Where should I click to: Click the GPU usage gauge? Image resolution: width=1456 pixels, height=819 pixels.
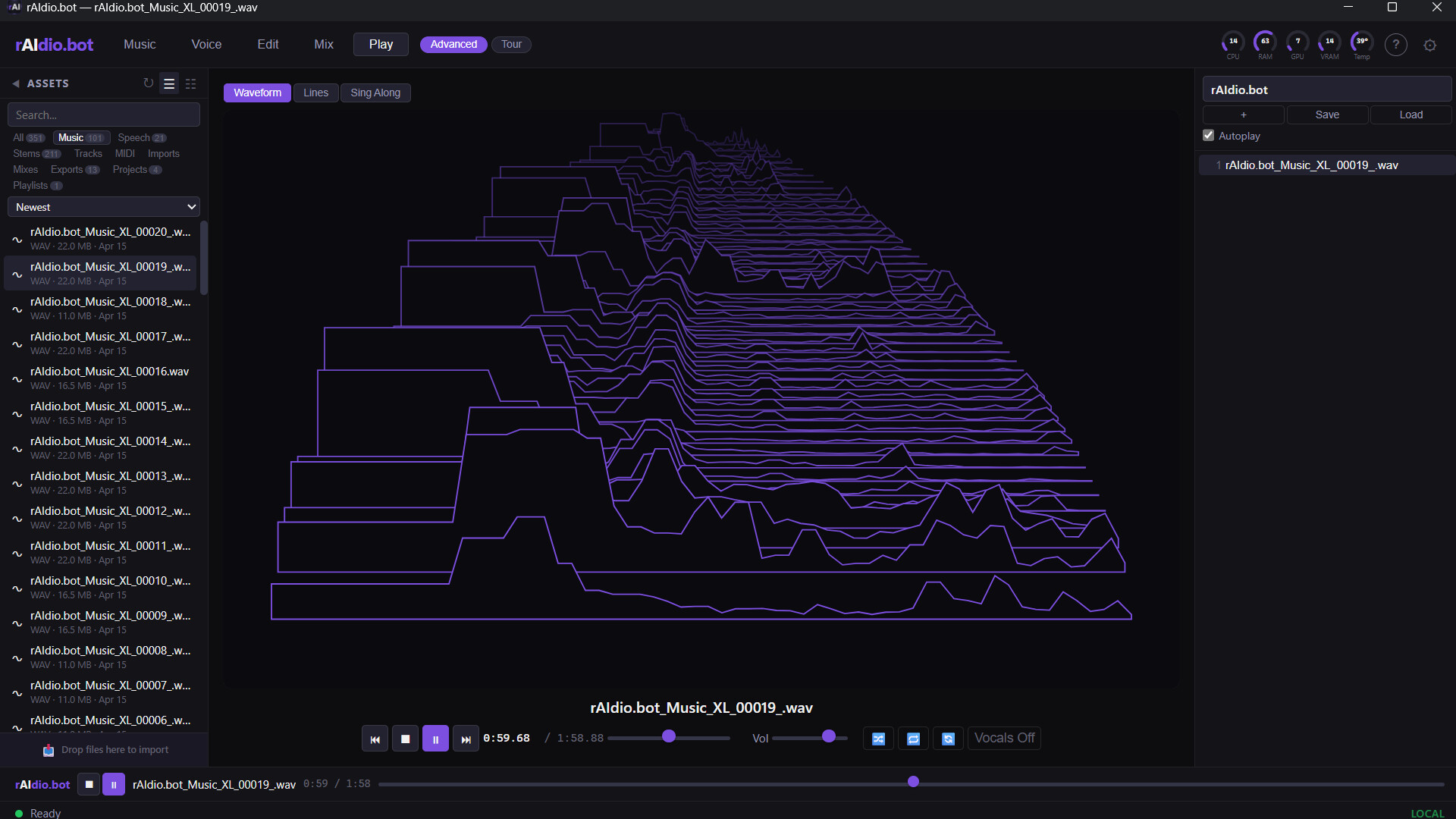[1298, 45]
